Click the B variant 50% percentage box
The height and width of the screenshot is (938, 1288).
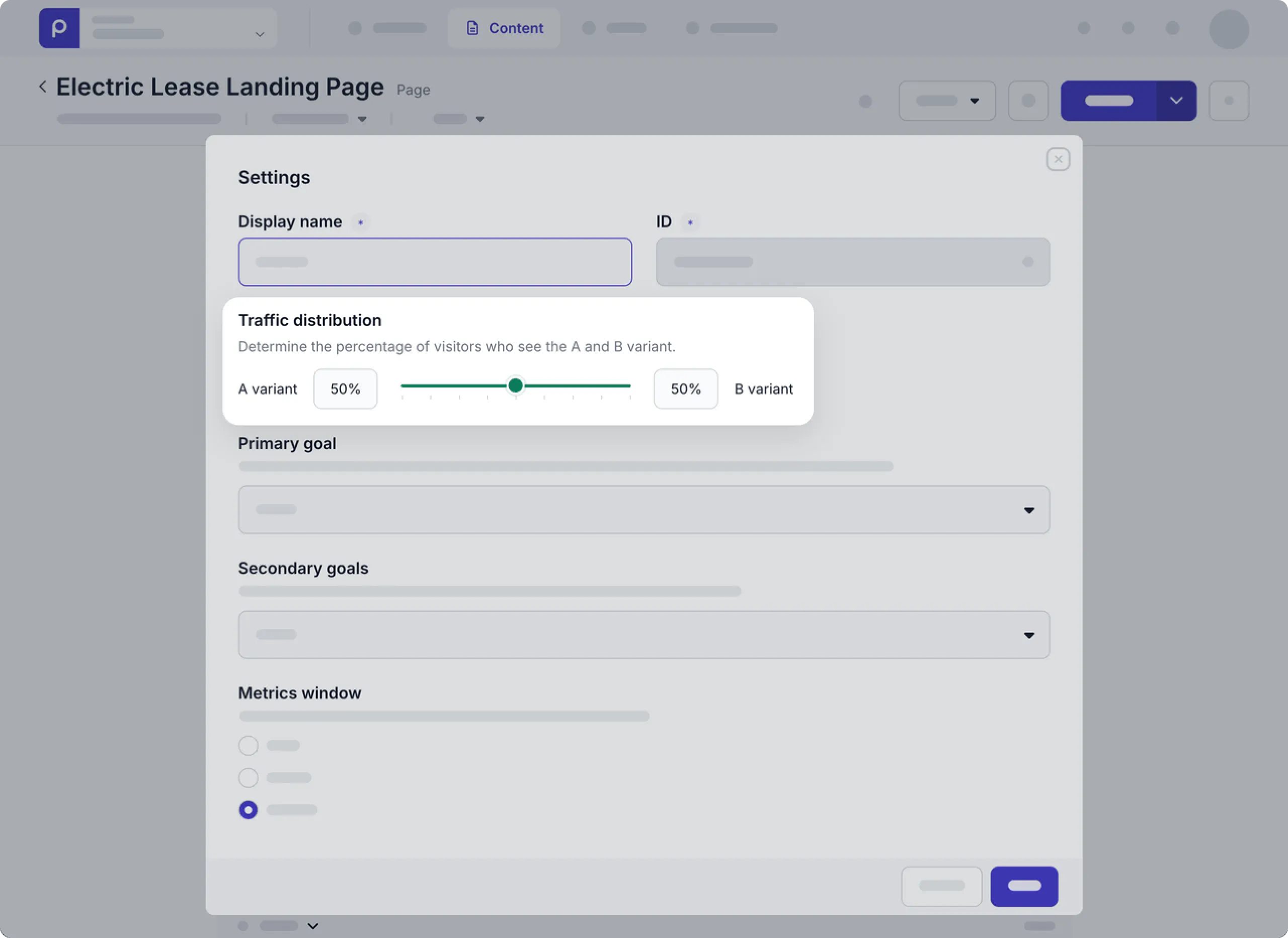pos(685,389)
